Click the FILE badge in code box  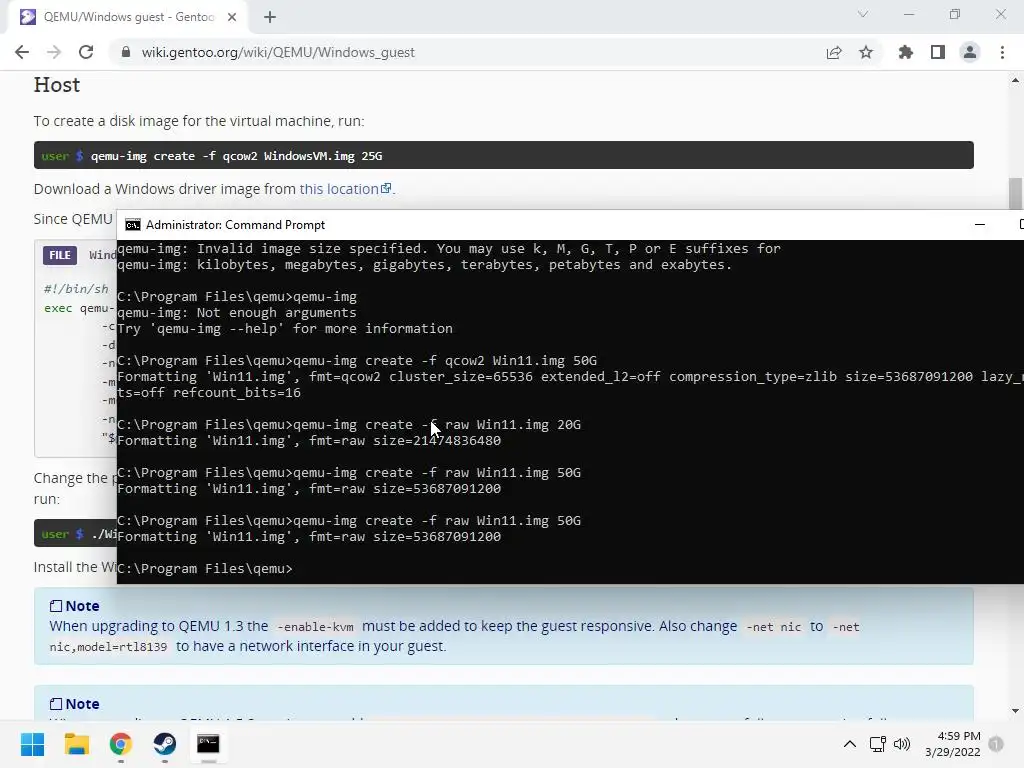(60, 255)
